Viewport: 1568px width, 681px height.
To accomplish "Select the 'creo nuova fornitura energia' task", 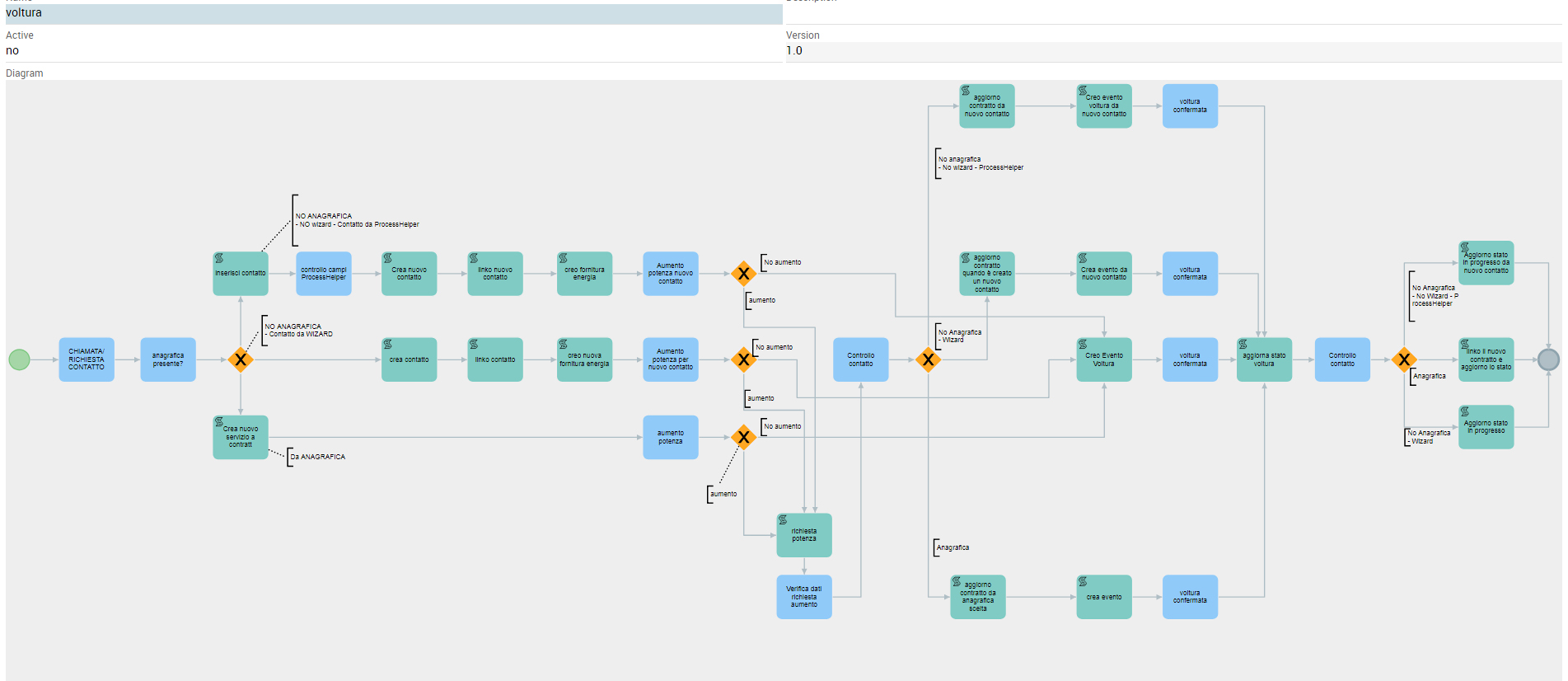I will (x=585, y=359).
